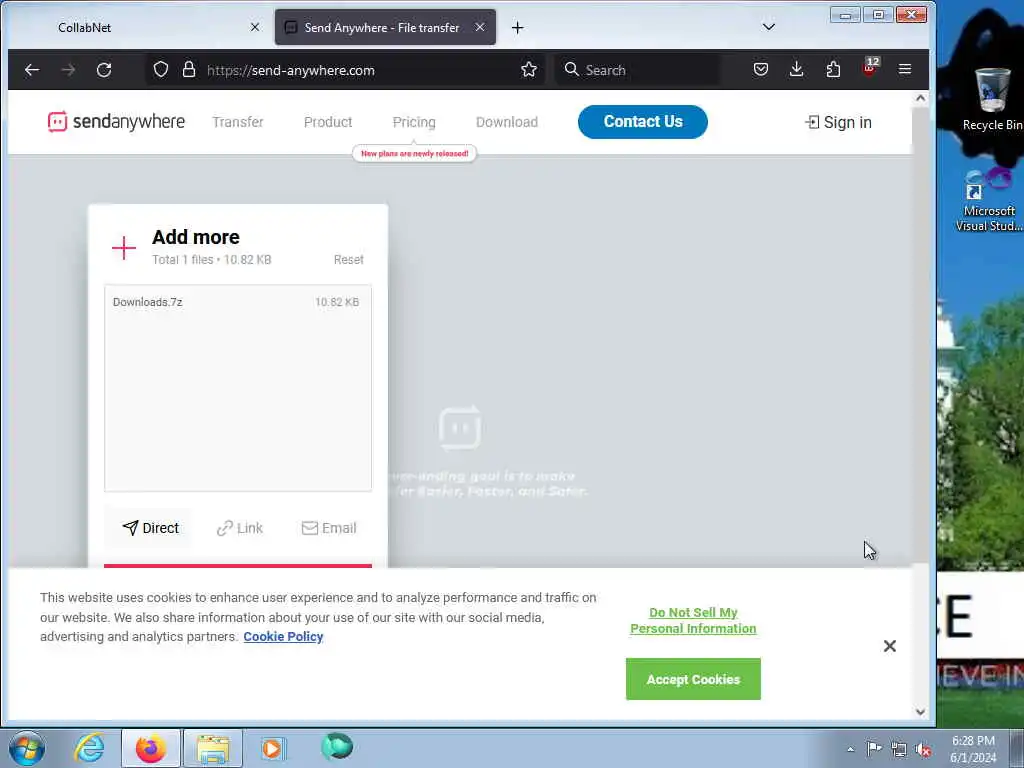Choose the Direct transfer option
This screenshot has width=1024, height=768.
pos(150,528)
